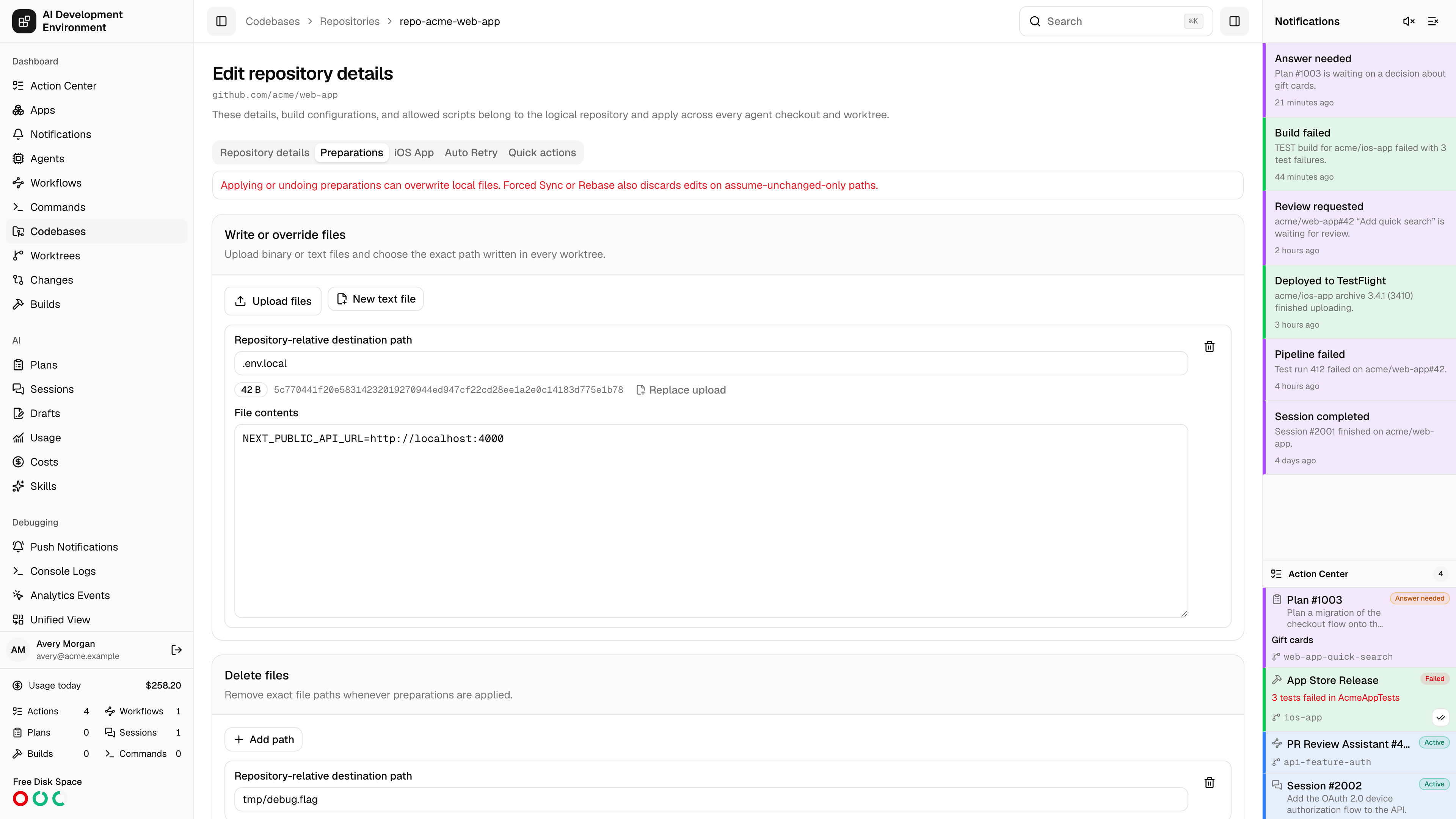Open the Session completed notification

point(1359,438)
